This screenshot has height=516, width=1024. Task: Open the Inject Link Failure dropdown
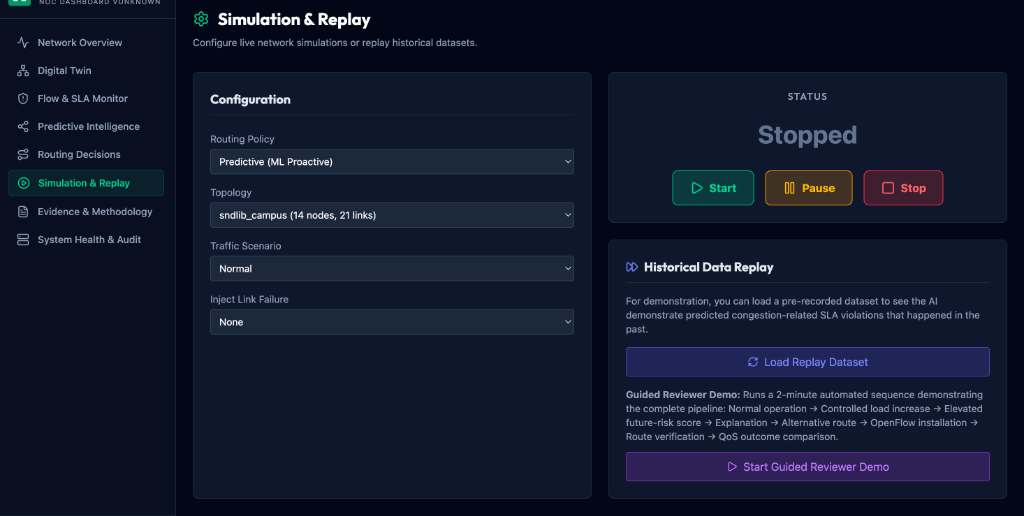click(x=392, y=322)
